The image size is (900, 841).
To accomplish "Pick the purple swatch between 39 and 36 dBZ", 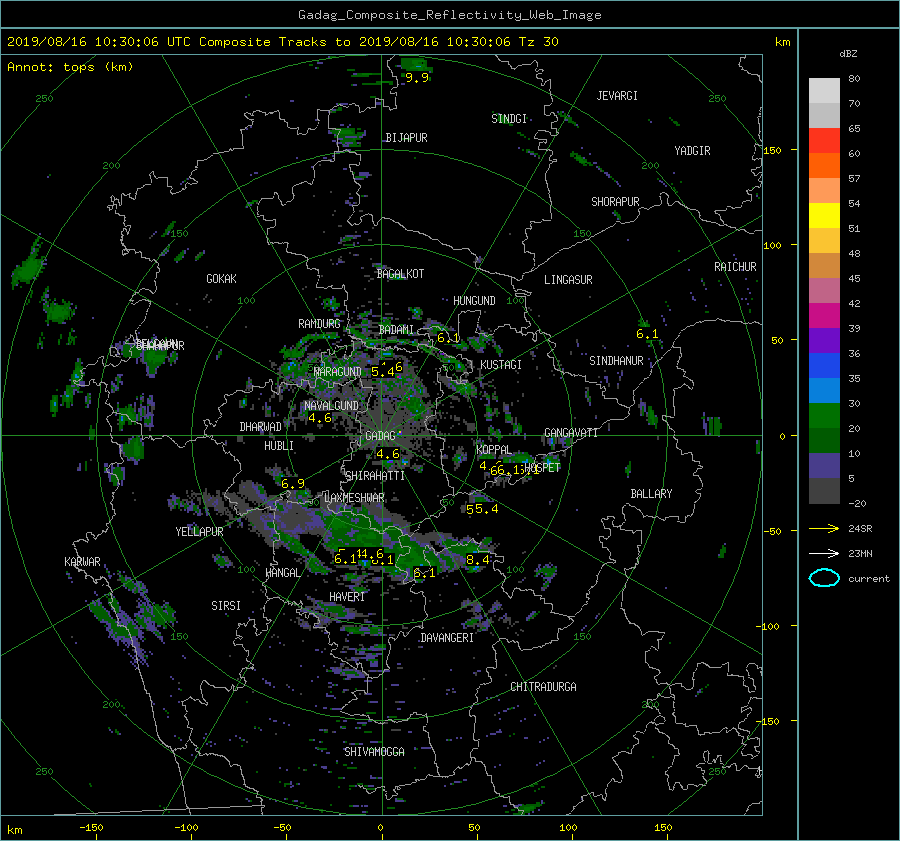I will (x=824, y=341).
